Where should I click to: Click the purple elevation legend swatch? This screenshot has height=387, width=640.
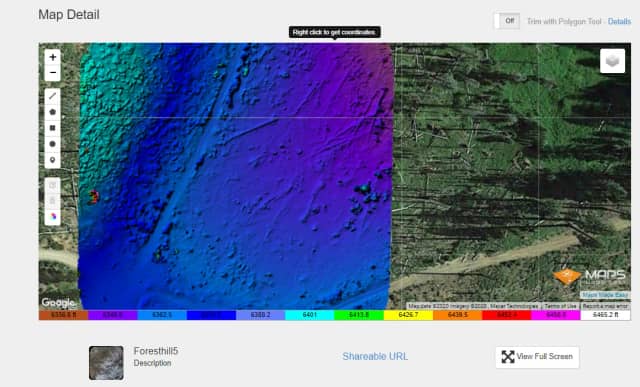point(113,315)
